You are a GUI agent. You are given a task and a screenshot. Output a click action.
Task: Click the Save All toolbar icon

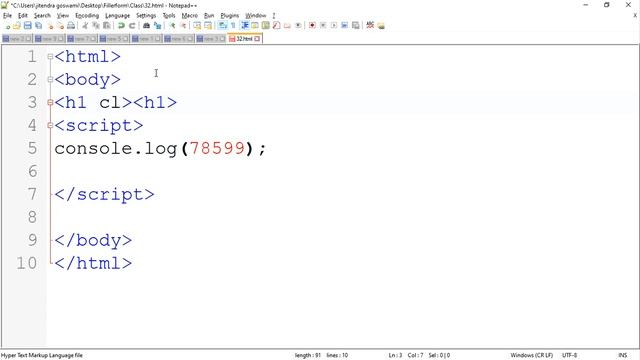[x=38, y=26]
